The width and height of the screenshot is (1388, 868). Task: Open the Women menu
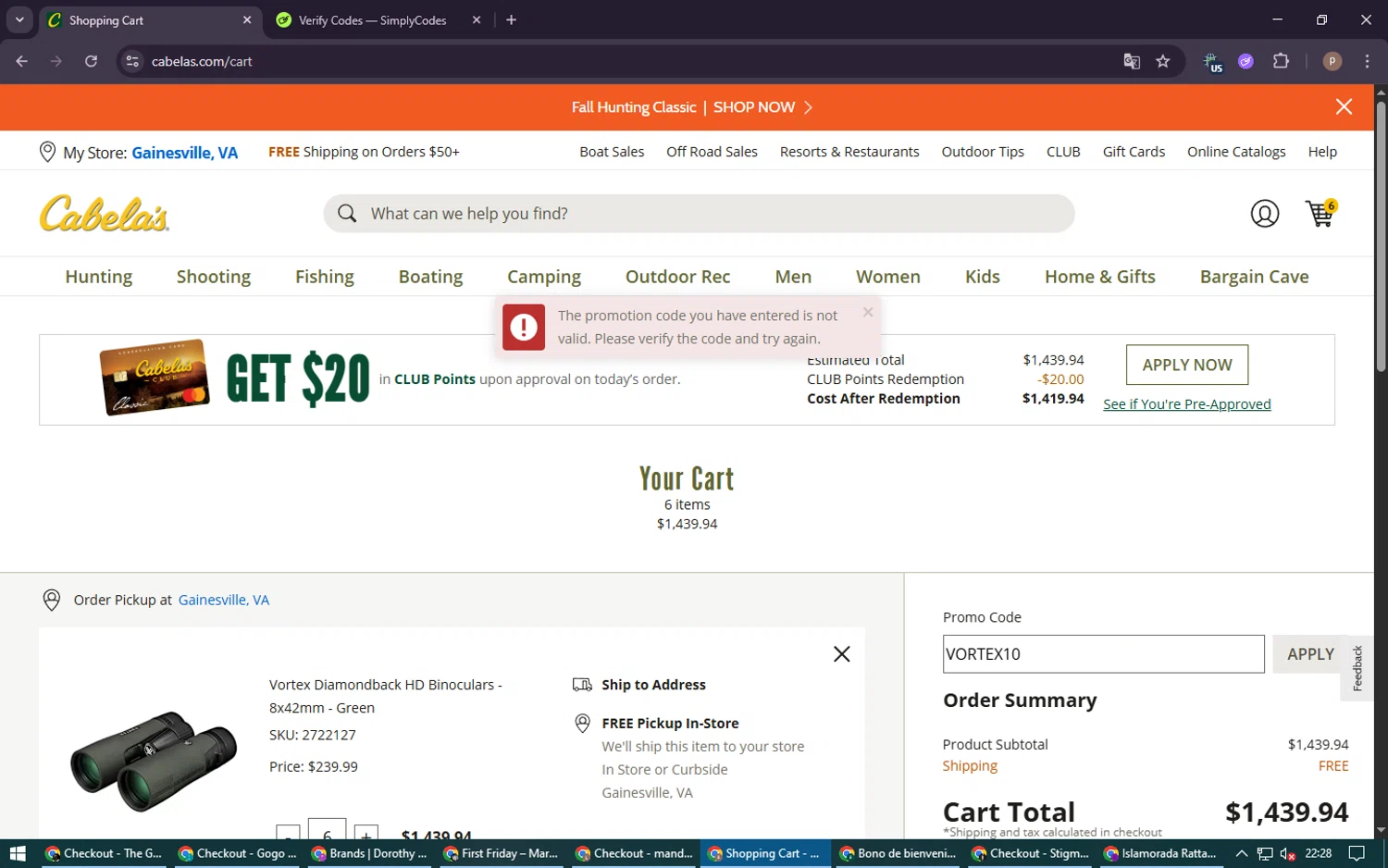click(888, 277)
